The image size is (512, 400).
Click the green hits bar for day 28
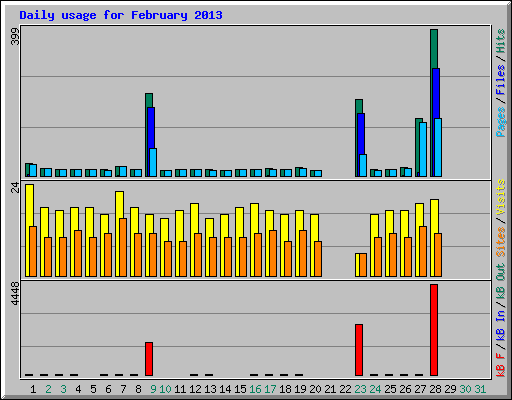click(x=434, y=49)
